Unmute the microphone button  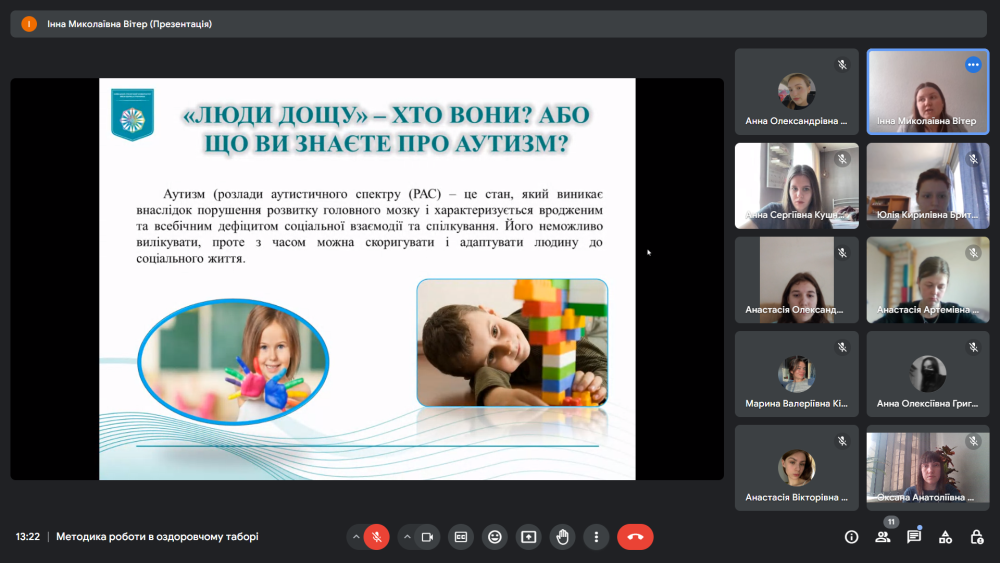click(377, 537)
